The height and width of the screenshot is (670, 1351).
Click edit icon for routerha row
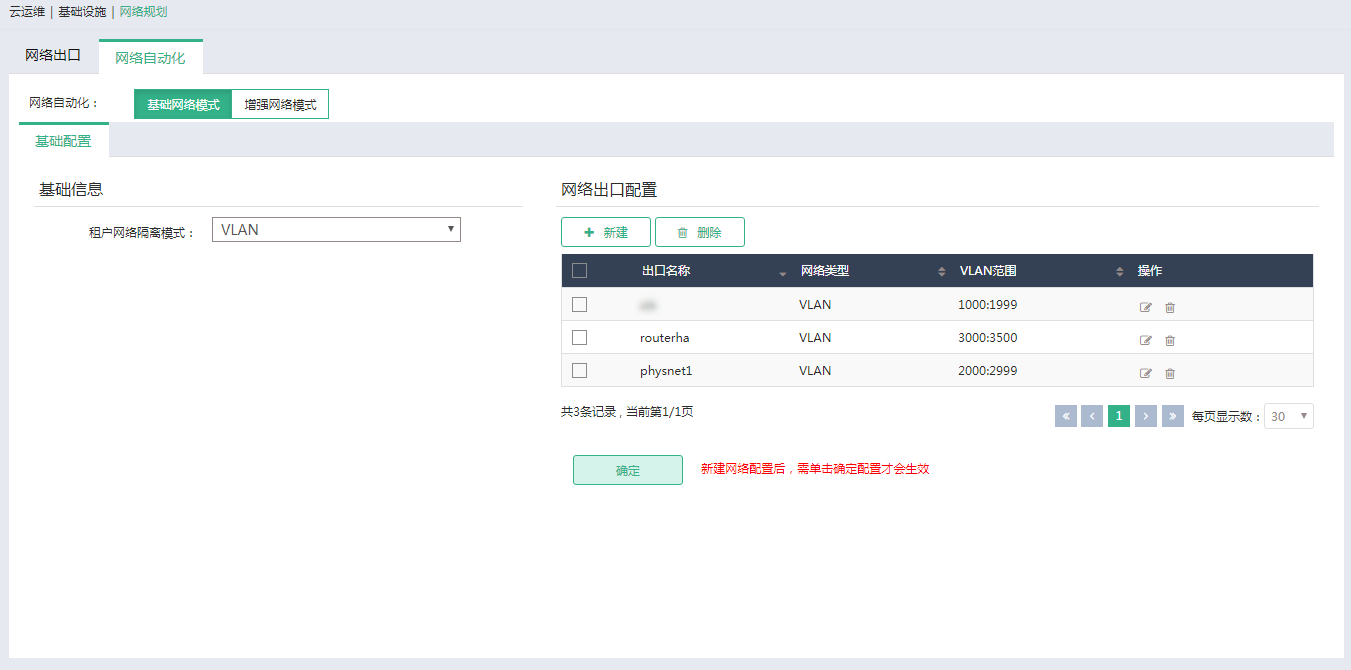[1146, 340]
